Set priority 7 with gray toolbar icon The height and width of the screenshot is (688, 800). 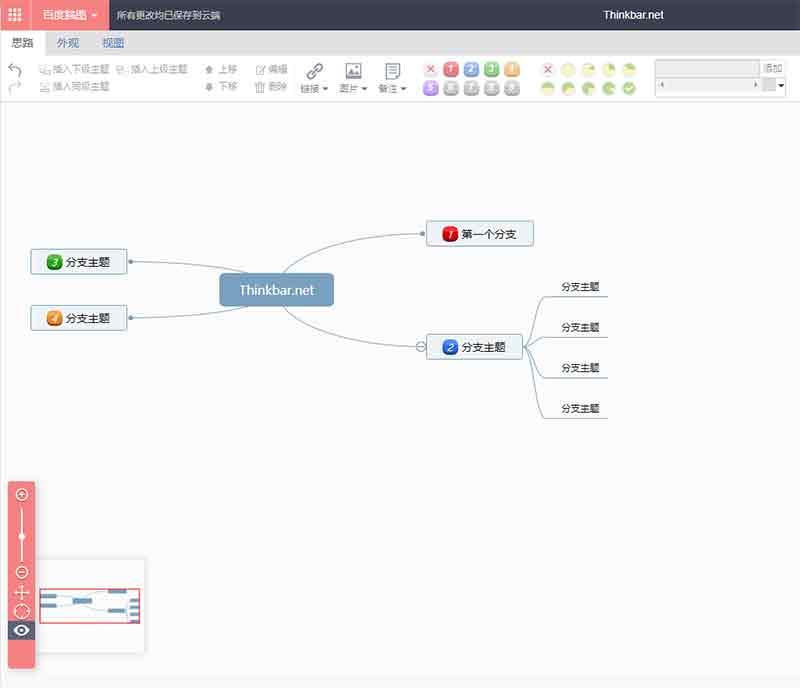click(471, 88)
